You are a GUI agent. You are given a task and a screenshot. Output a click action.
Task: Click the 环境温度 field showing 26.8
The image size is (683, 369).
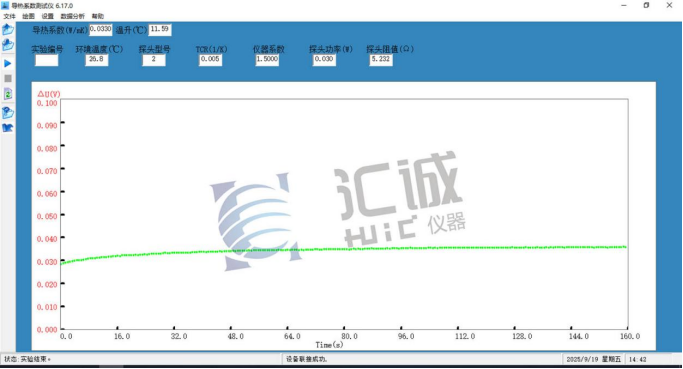(x=97, y=60)
